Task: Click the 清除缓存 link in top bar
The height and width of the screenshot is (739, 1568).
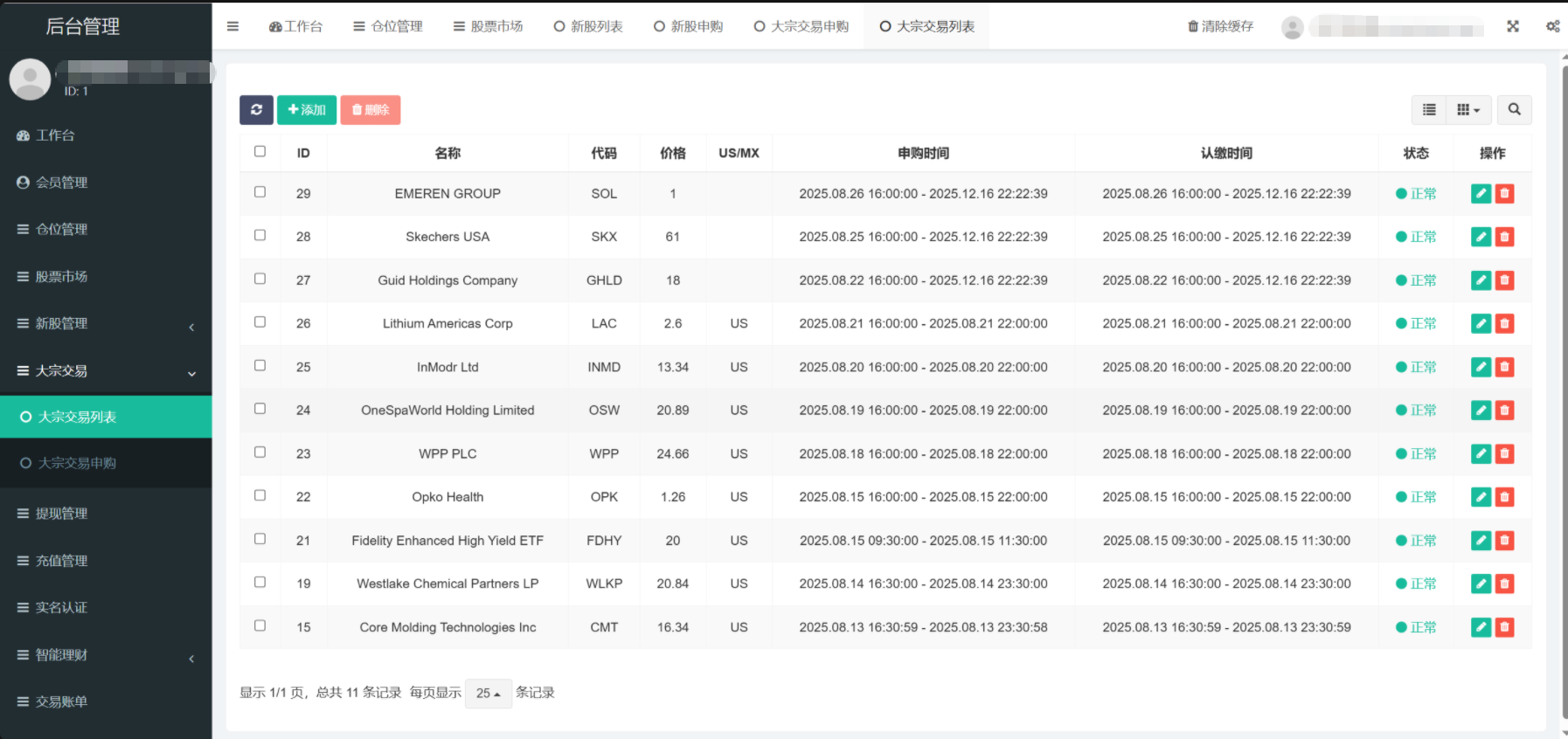Action: pos(1220,26)
